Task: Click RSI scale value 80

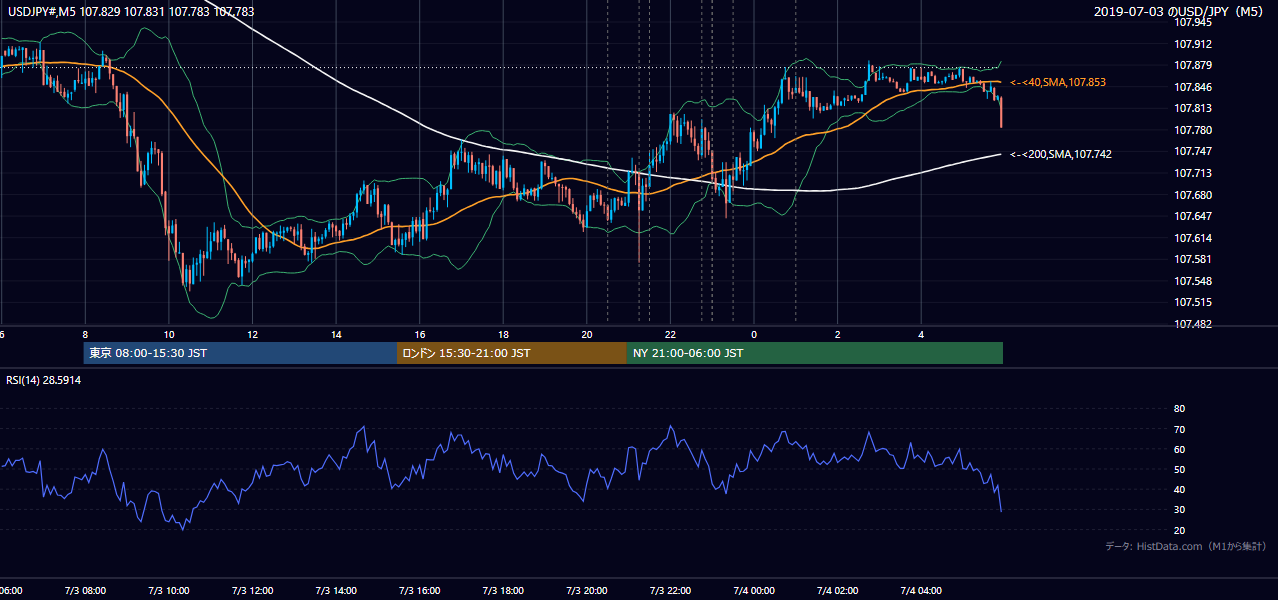Action: click(1179, 409)
